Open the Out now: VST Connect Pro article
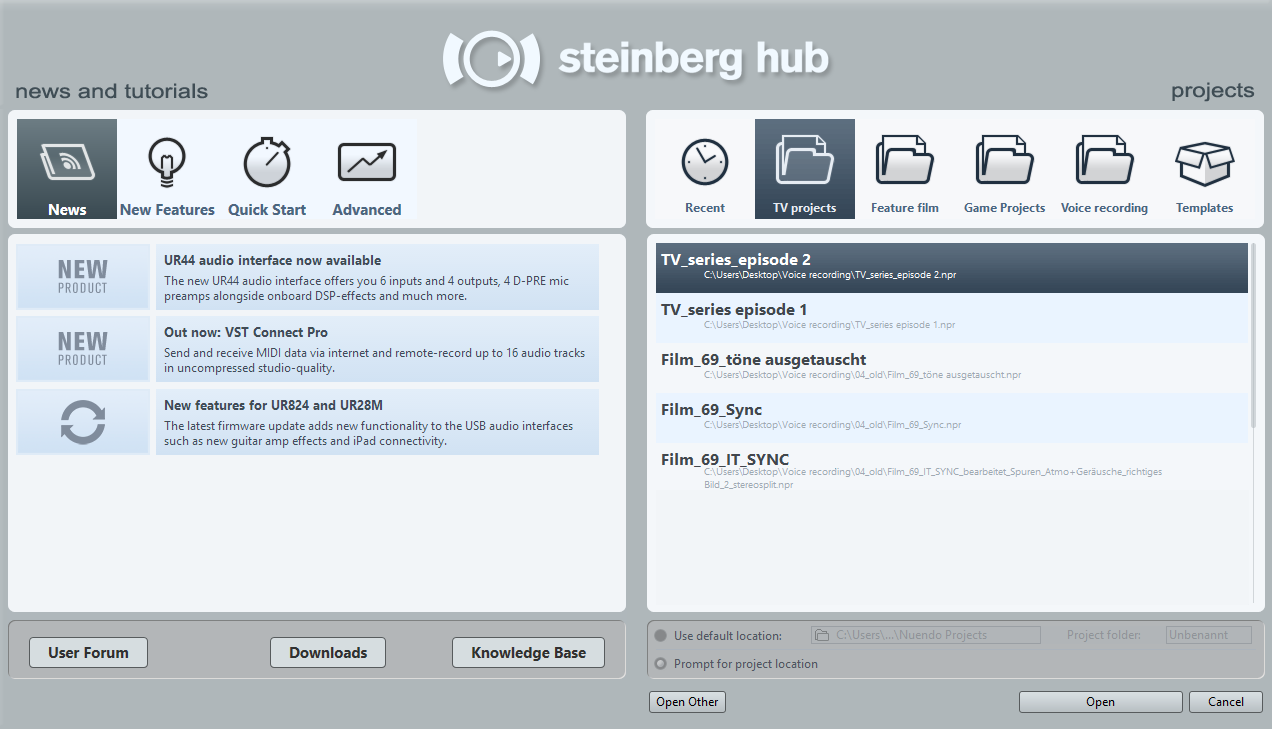Screen dimensions: 1272x729 tap(377, 349)
